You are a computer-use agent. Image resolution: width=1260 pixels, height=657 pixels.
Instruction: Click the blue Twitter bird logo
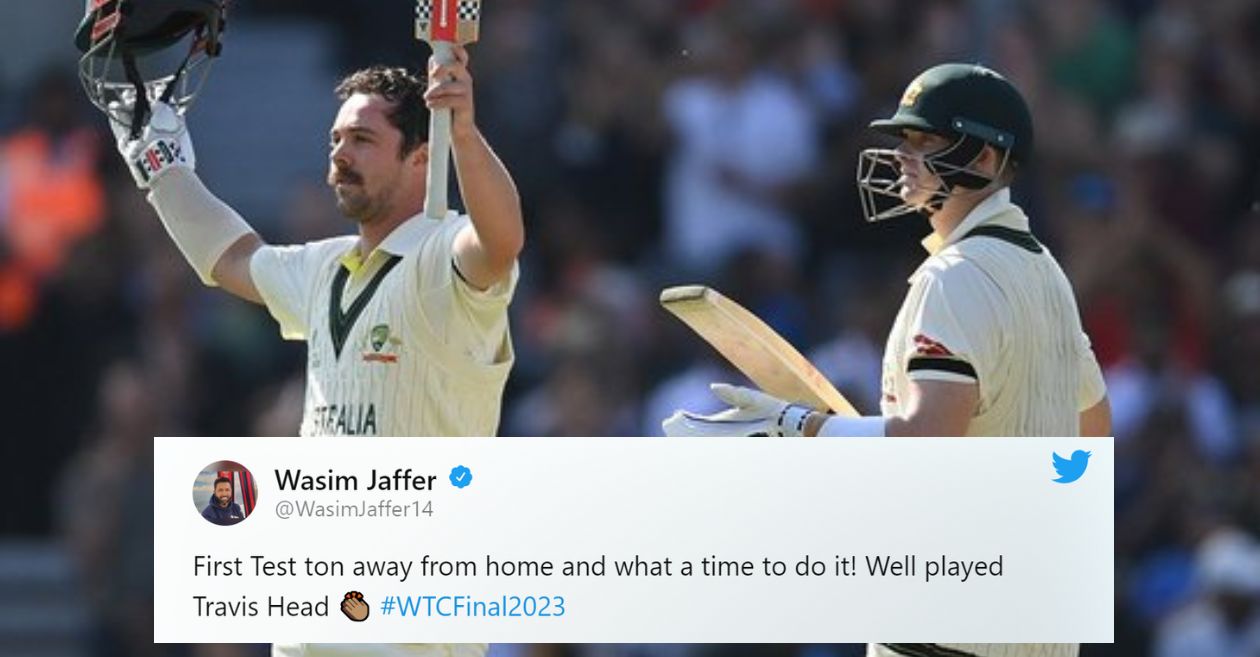tap(1071, 467)
